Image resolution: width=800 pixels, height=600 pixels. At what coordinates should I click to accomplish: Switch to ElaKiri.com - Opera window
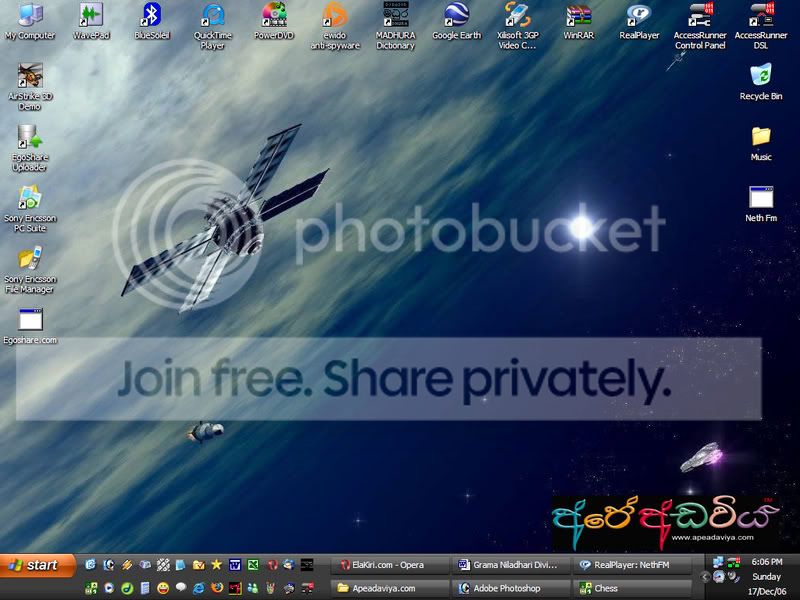coord(389,565)
